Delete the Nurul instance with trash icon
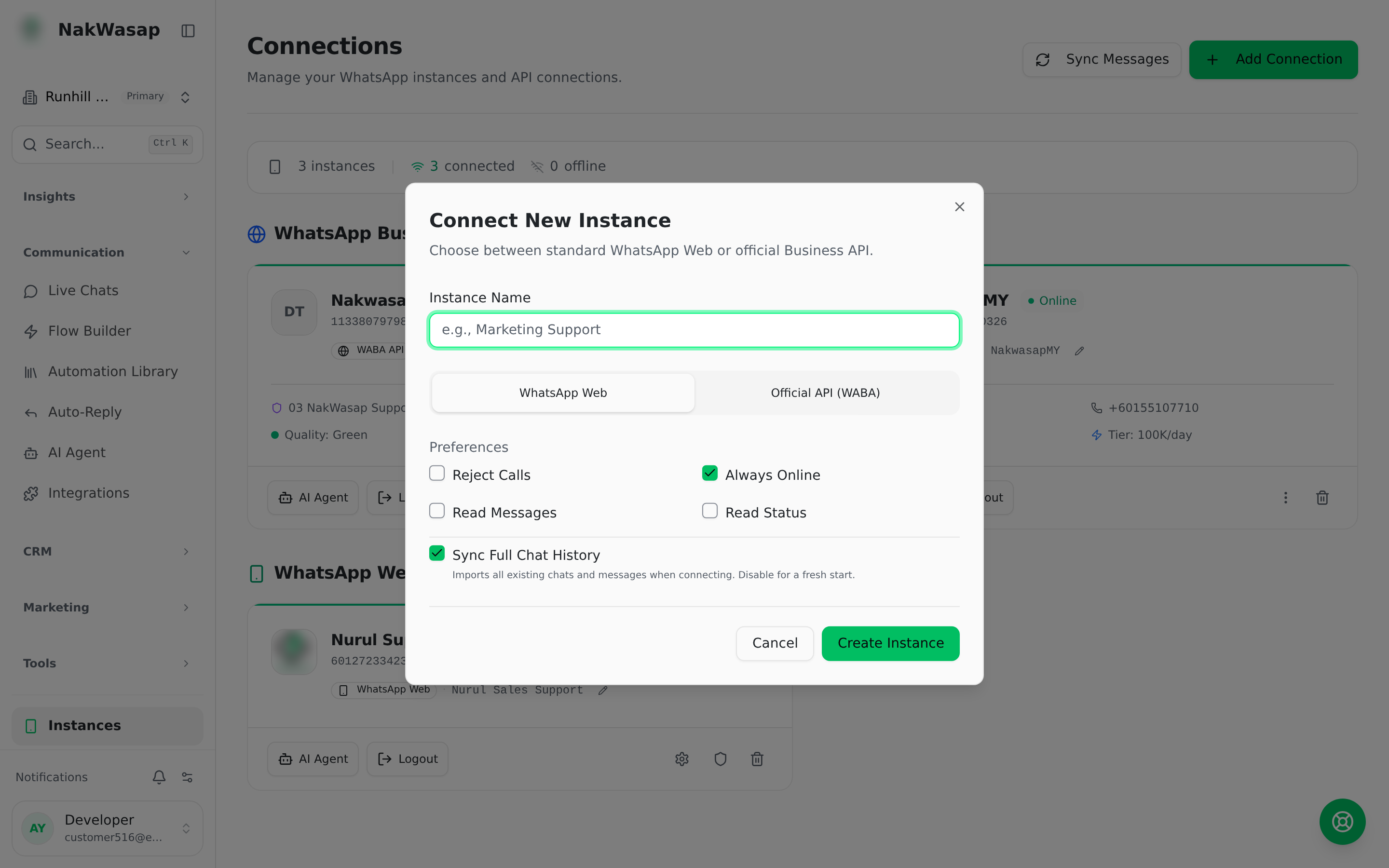The image size is (1389, 868). [x=757, y=759]
